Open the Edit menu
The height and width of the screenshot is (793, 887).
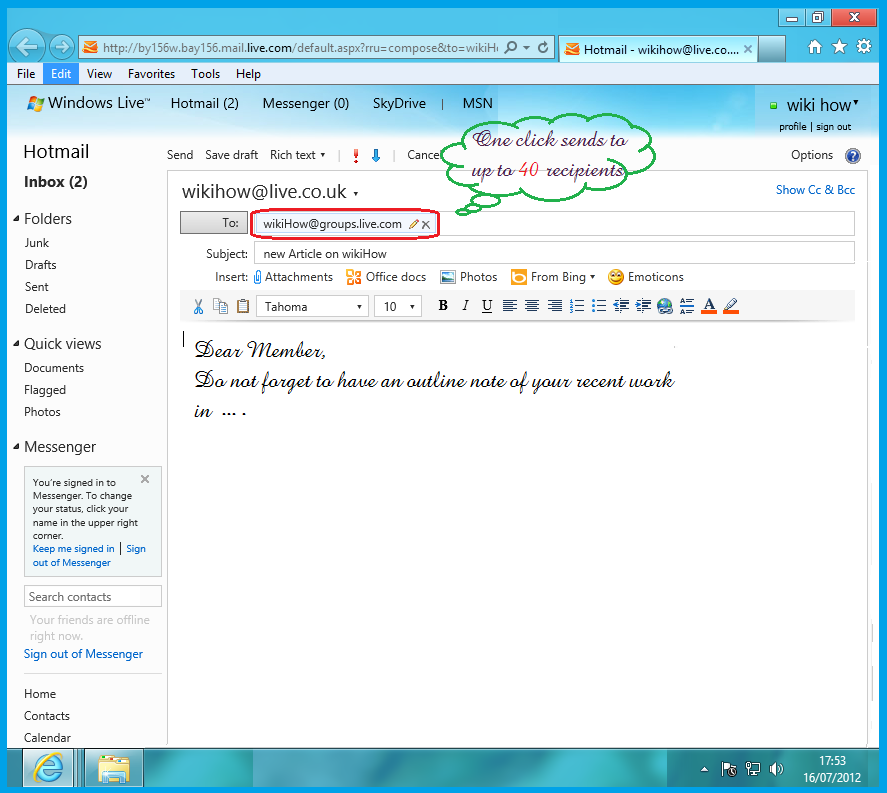tap(61, 74)
